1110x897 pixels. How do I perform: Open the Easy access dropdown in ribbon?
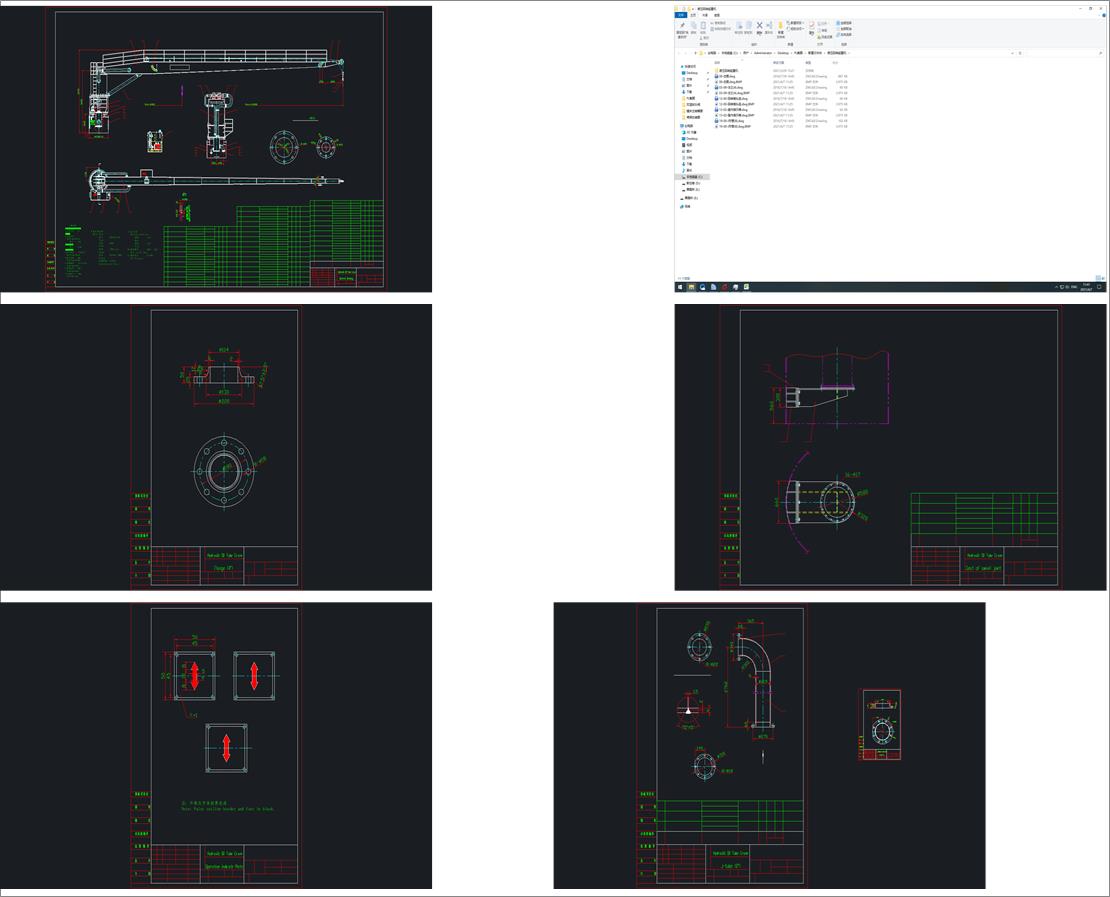(796, 28)
